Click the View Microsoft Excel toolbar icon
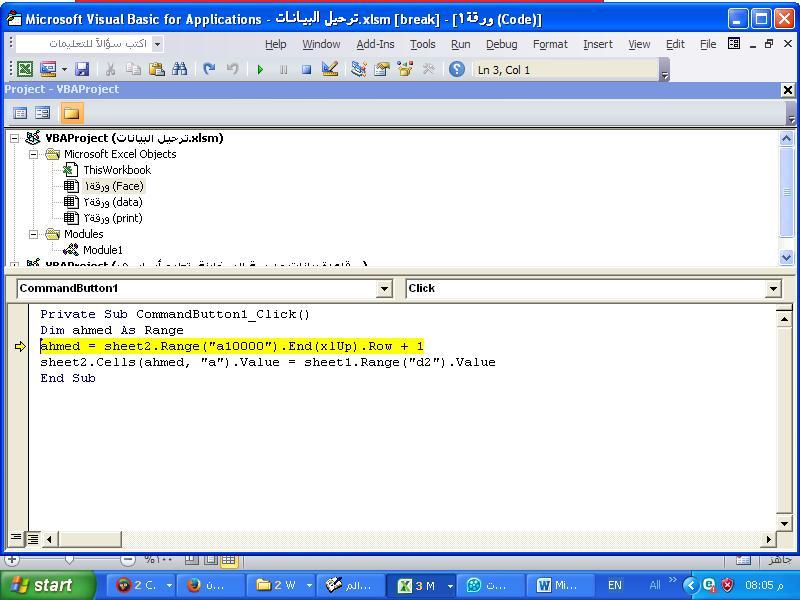This screenshot has width=800, height=600. pos(24,69)
